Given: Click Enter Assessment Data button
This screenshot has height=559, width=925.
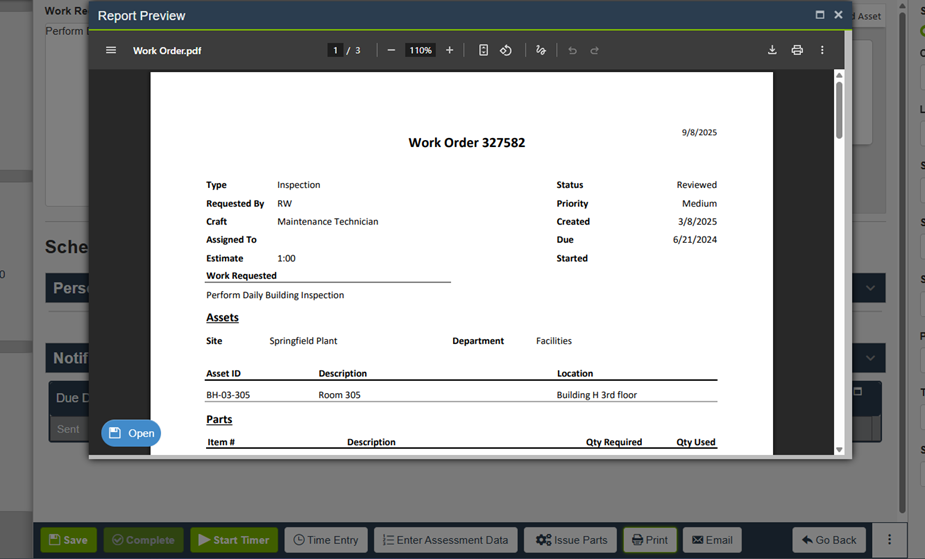Looking at the screenshot, I should (x=445, y=540).
